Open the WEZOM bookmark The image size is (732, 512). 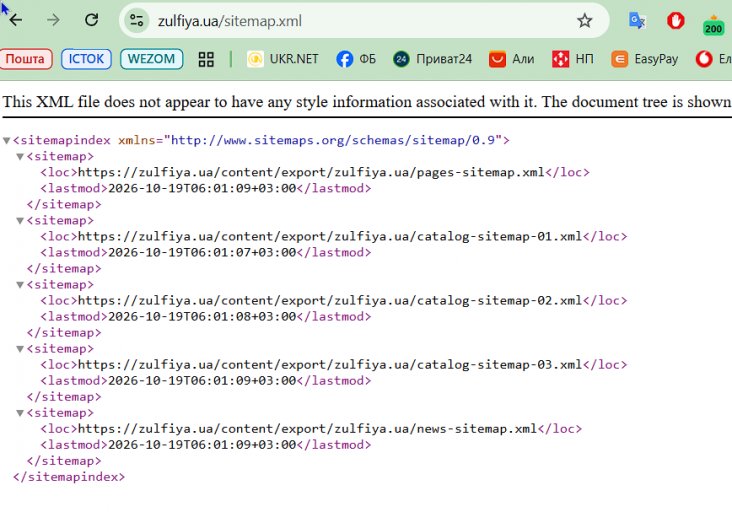click(x=151, y=59)
